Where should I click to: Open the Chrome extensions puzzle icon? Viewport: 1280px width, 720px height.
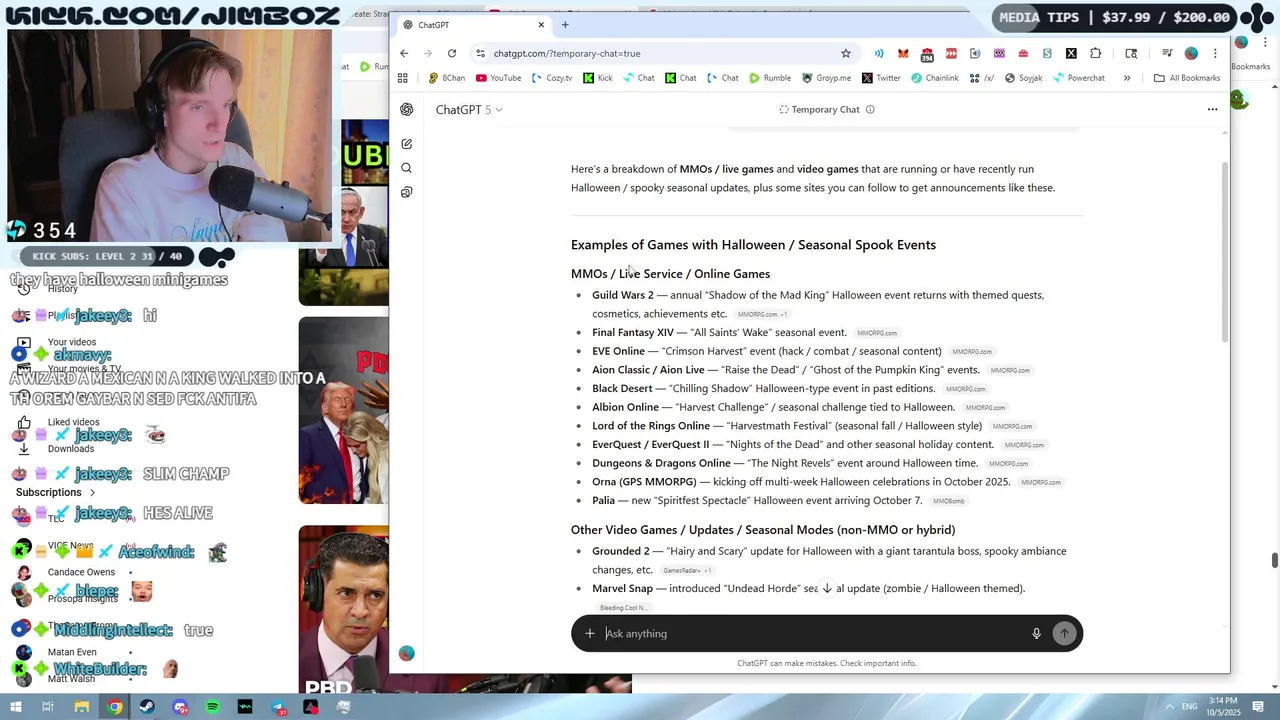[1096, 53]
